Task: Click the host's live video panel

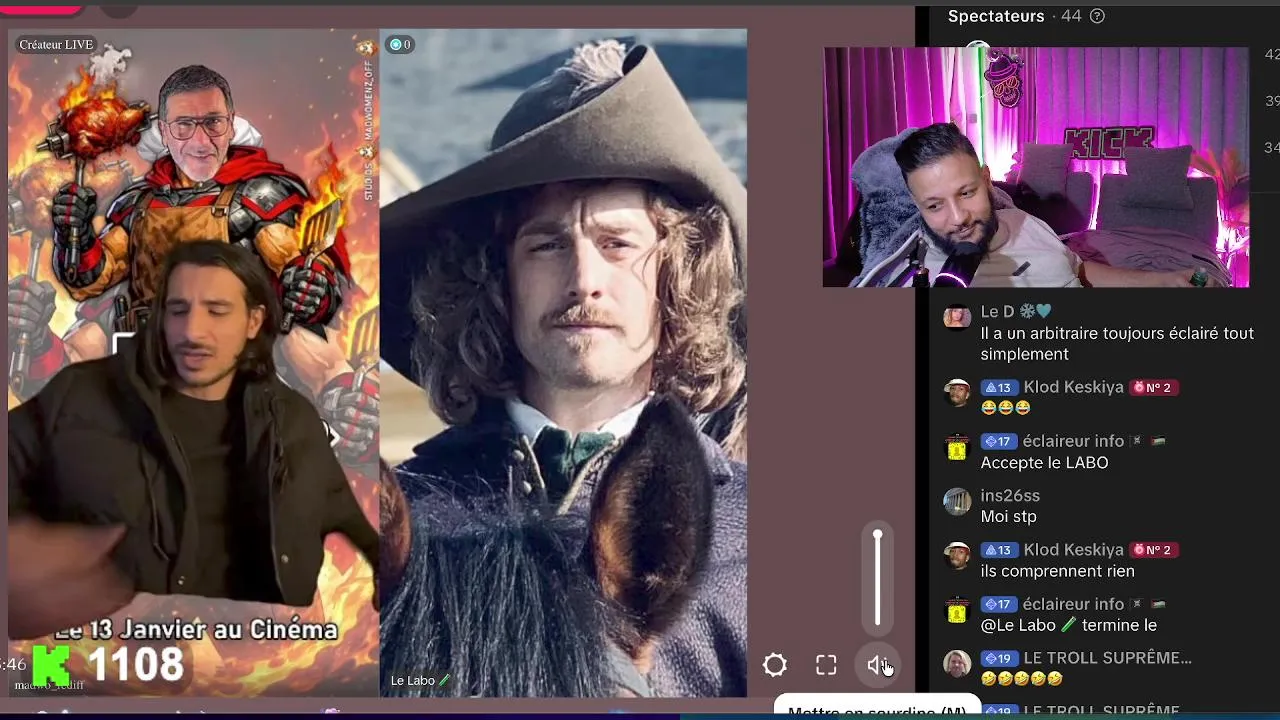Action: point(194,362)
